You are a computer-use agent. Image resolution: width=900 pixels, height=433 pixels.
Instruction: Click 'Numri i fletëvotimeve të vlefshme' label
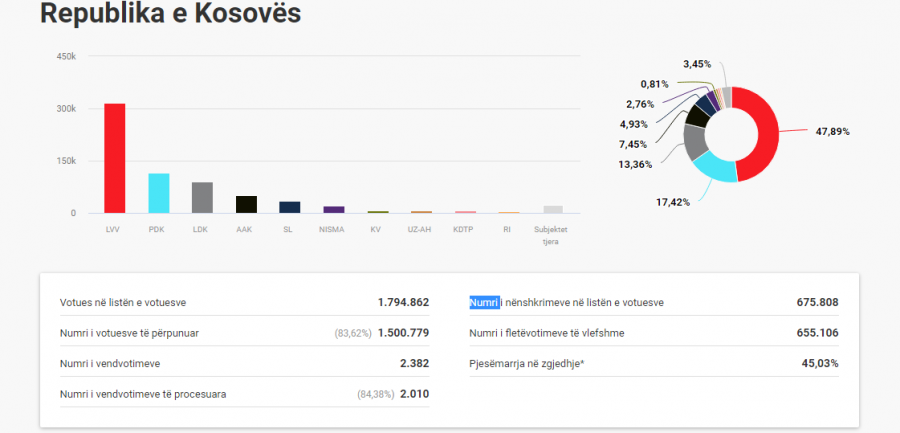546,333
